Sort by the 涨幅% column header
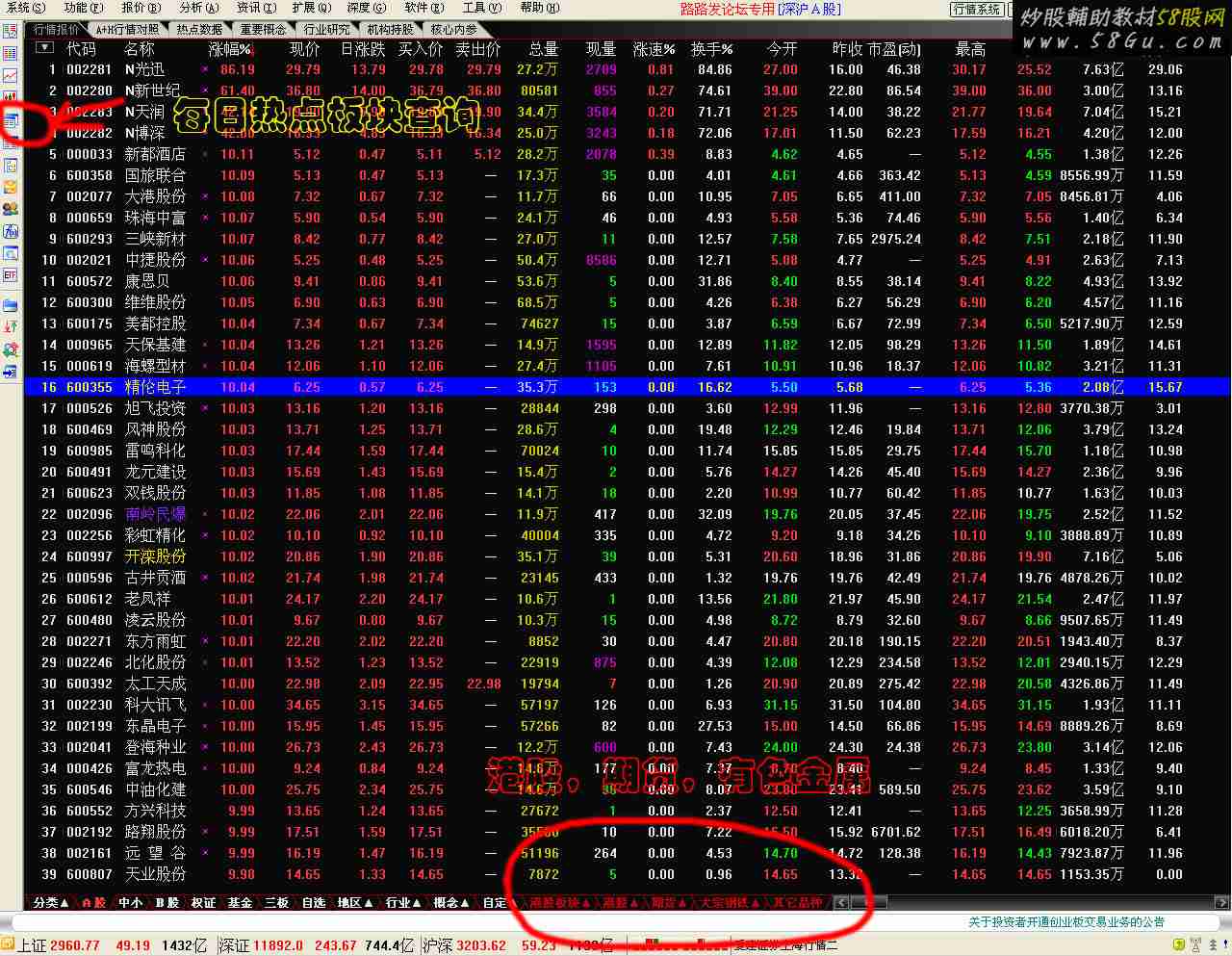 pyautogui.click(x=231, y=49)
